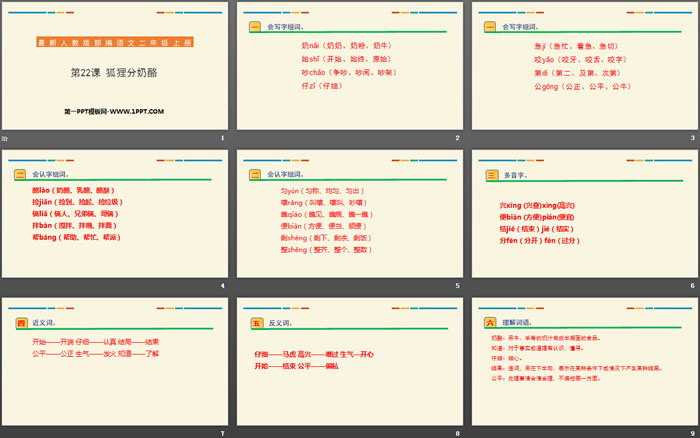The image size is (700, 438).
Task: Click the '四' badge beside 近义词
Action: (21, 323)
